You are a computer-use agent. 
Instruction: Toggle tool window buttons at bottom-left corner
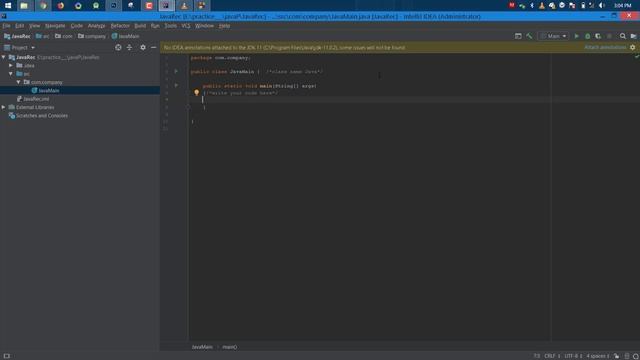[x=7, y=356]
